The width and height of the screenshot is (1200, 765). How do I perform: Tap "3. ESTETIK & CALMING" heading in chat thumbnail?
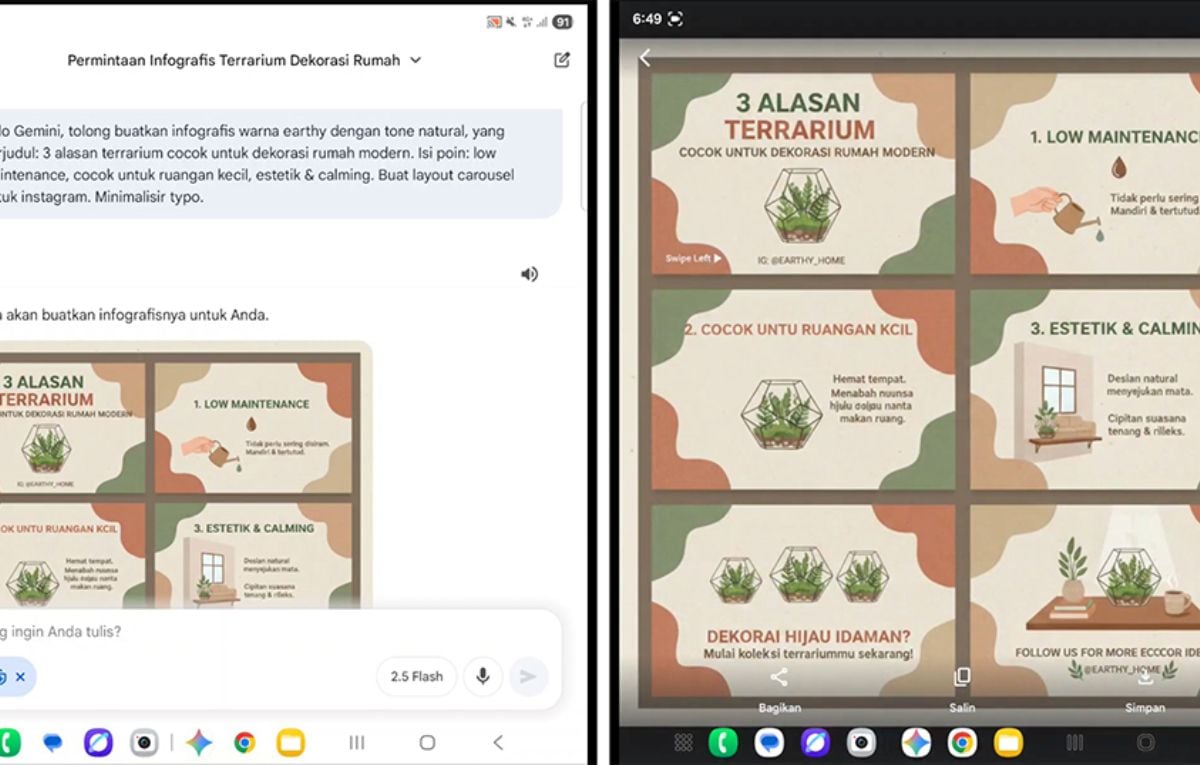253,528
